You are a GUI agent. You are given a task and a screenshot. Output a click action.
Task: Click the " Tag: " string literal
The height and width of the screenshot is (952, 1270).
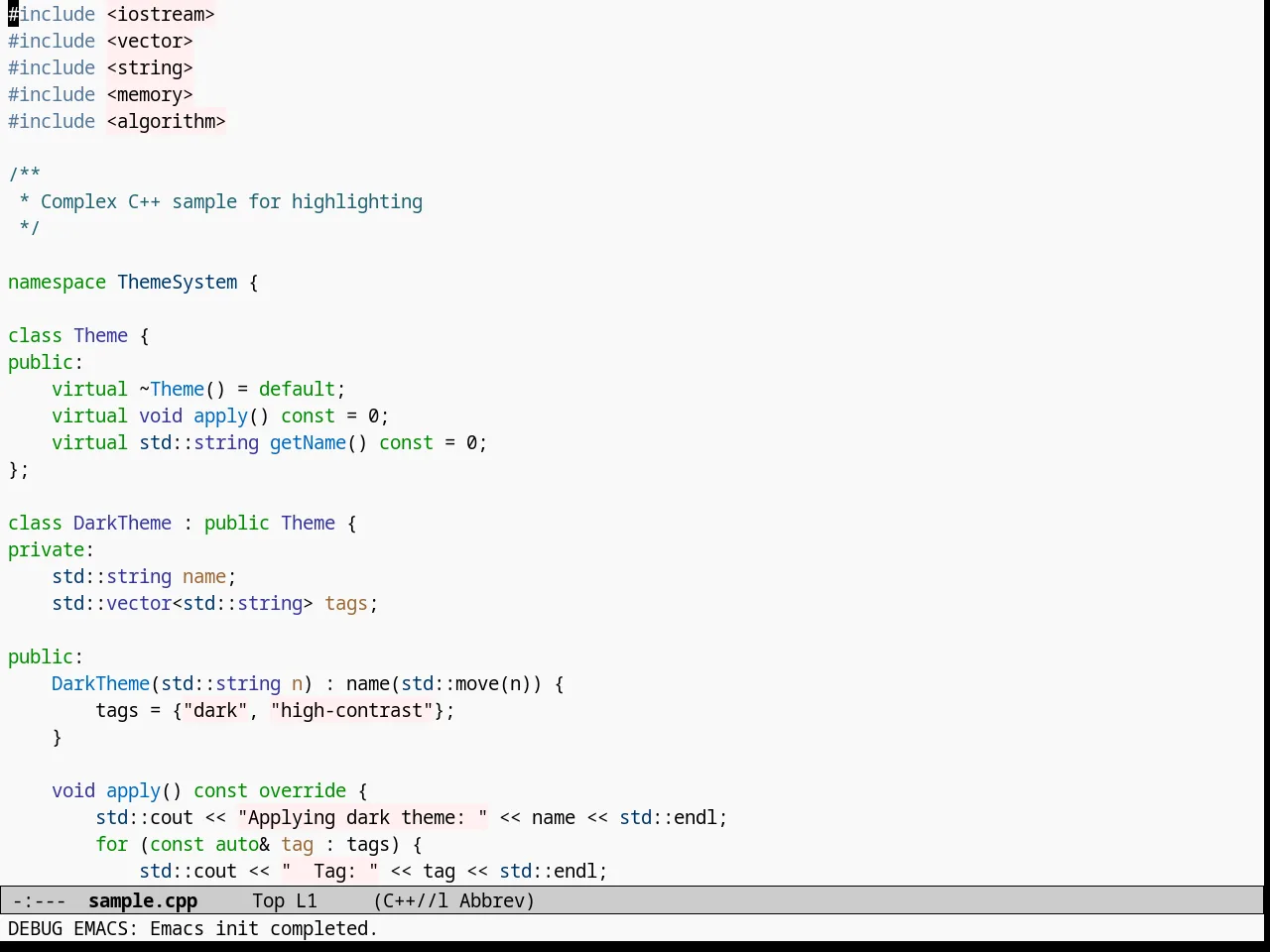click(x=330, y=871)
